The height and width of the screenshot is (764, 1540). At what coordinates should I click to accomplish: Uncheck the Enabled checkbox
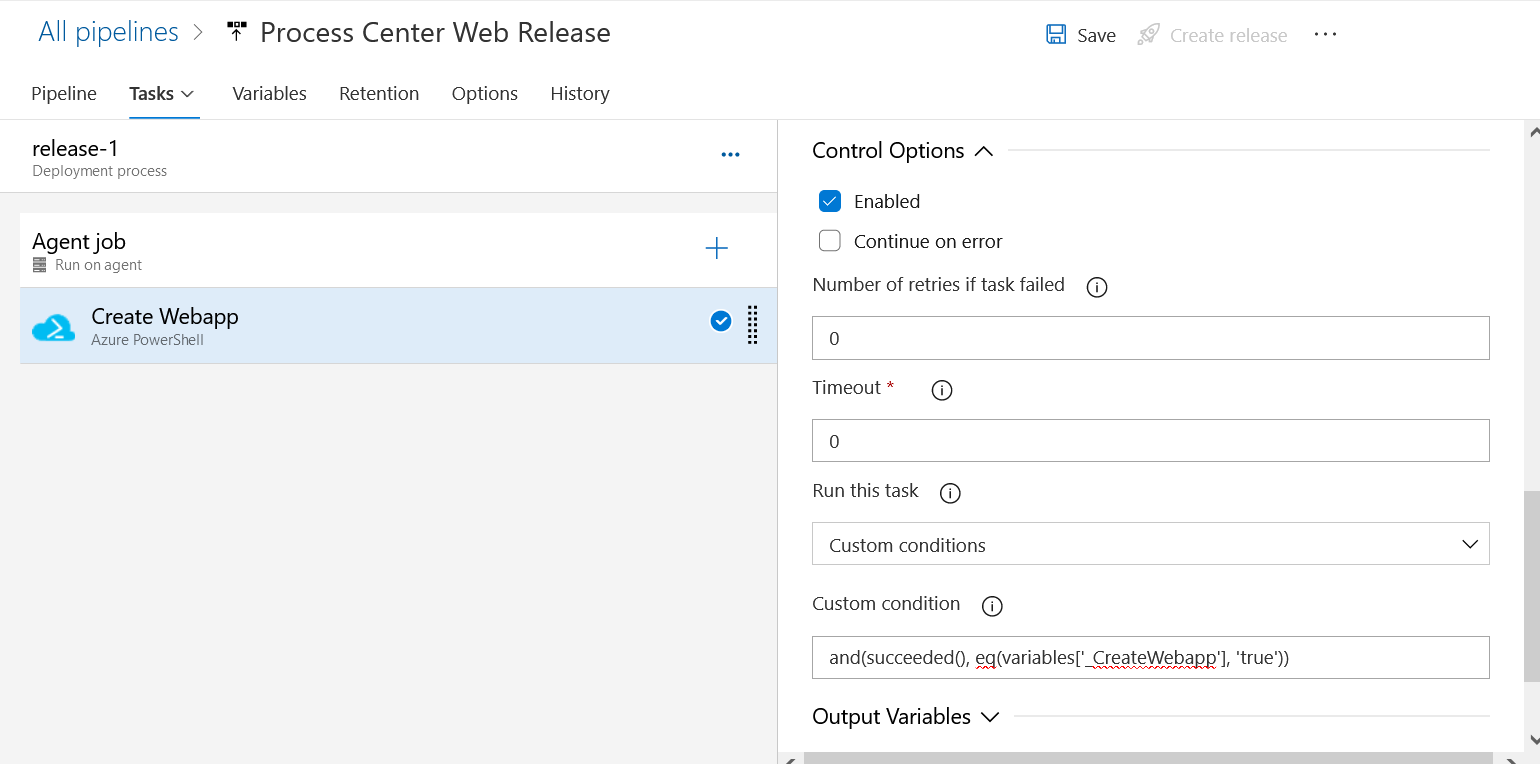(x=830, y=201)
